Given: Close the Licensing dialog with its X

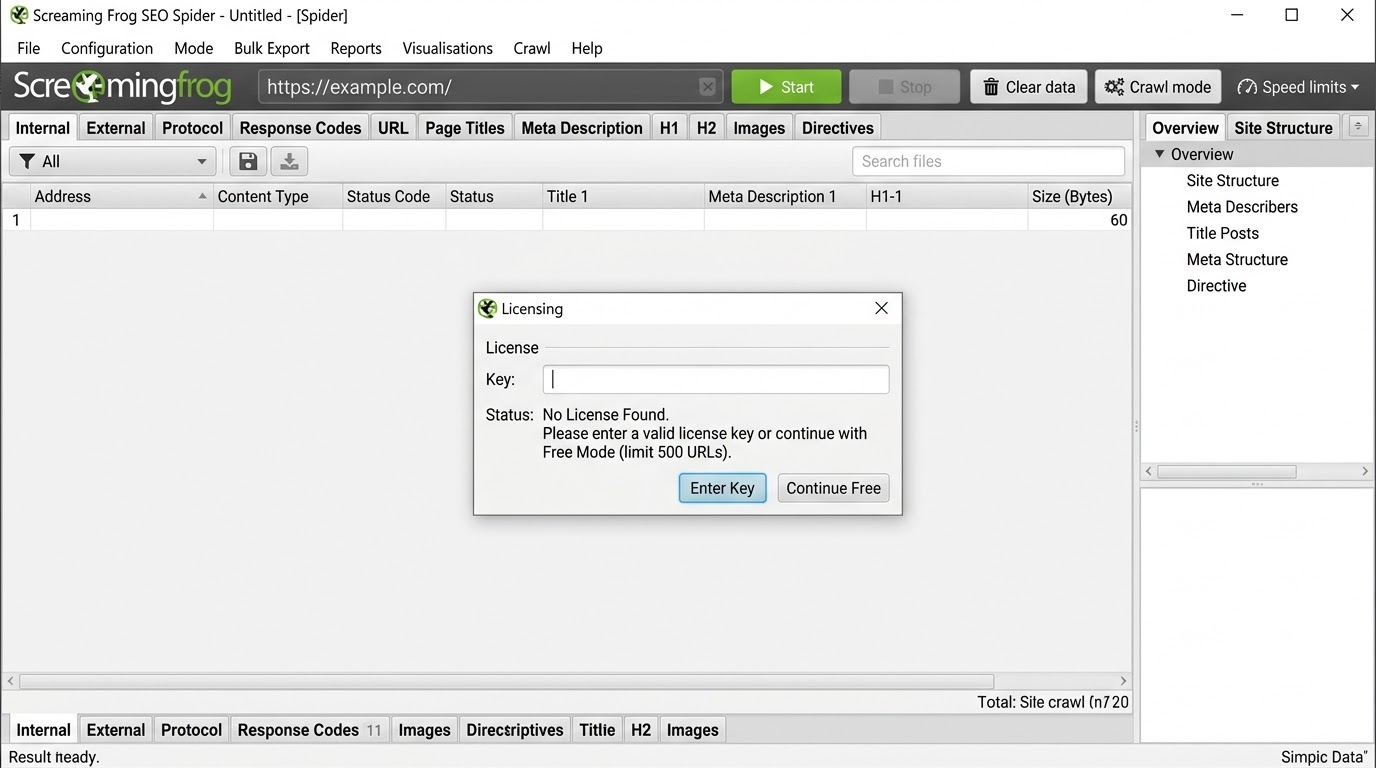Looking at the screenshot, I should [881, 308].
